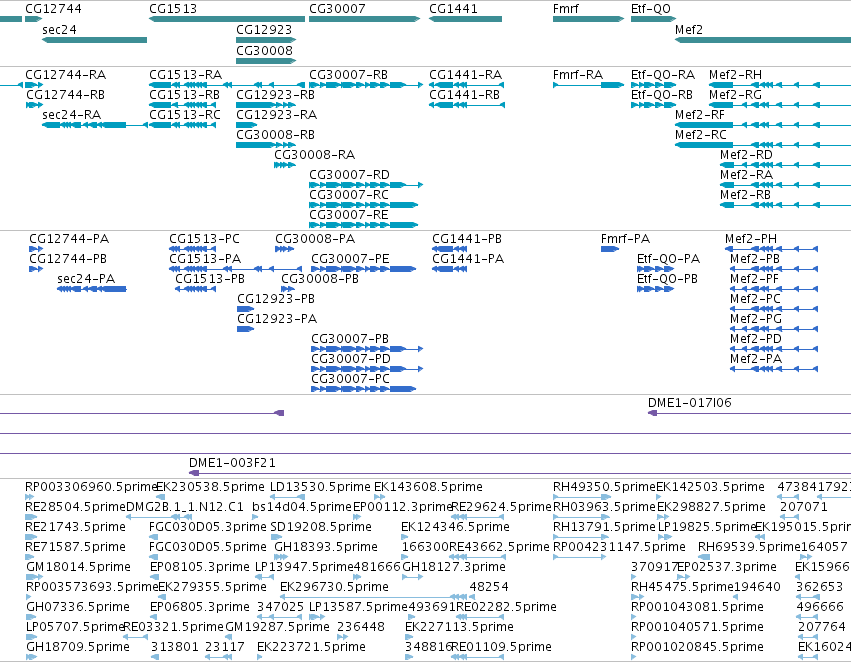Select the RE43662.5prime EST label
This screenshot has height=662, width=851.
(x=499, y=546)
